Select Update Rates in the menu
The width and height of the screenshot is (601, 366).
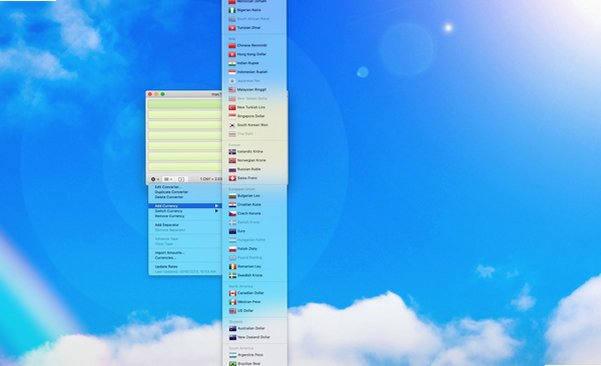click(x=166, y=266)
